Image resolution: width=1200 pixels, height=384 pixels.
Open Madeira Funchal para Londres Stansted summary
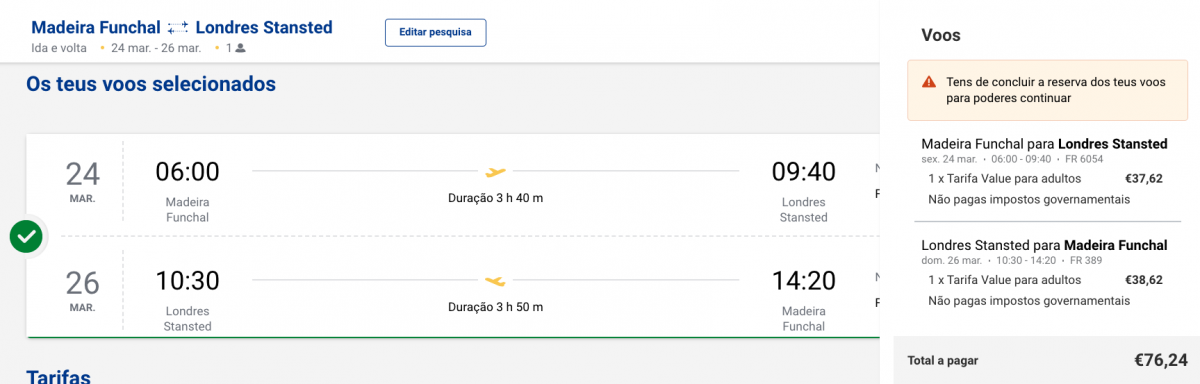tap(1044, 144)
